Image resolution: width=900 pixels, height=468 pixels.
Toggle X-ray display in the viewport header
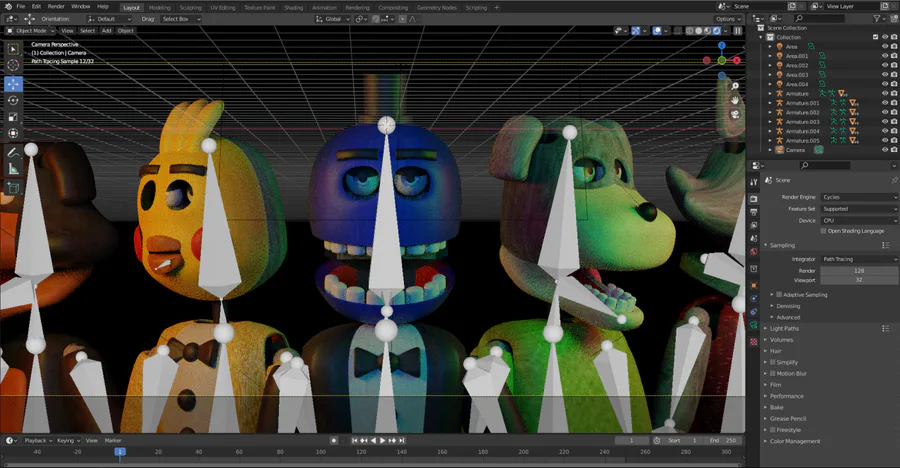677,30
